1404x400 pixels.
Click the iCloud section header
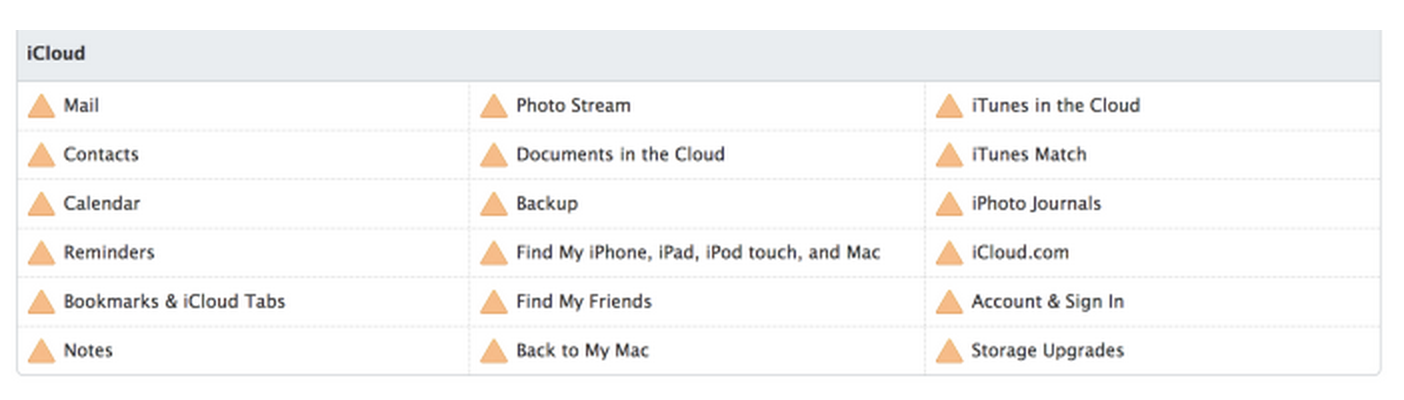coord(56,54)
